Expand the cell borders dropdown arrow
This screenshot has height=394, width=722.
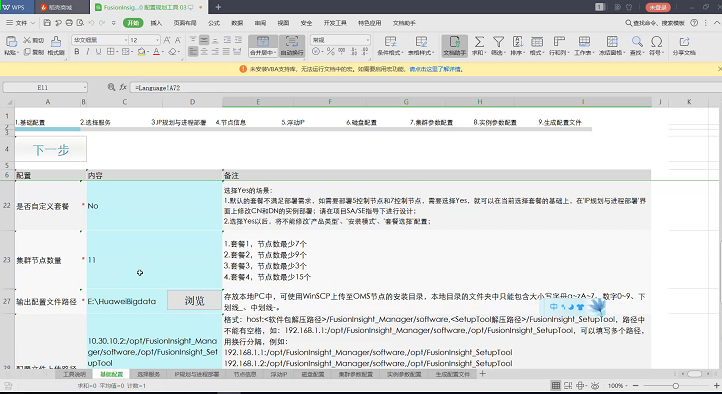[x=117, y=52]
